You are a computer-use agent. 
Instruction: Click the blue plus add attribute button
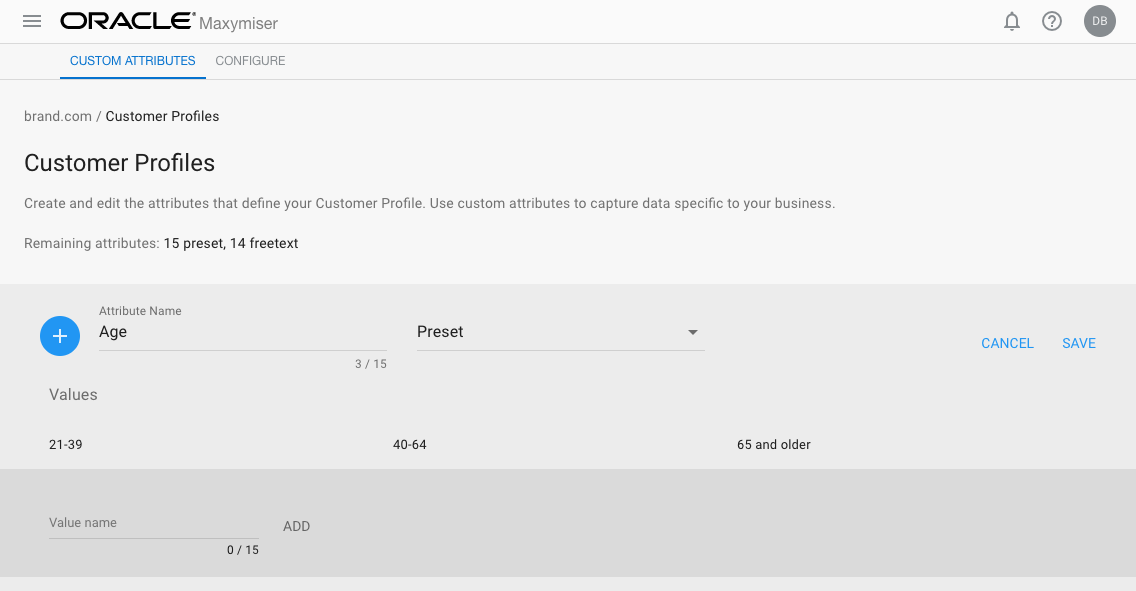click(x=60, y=336)
